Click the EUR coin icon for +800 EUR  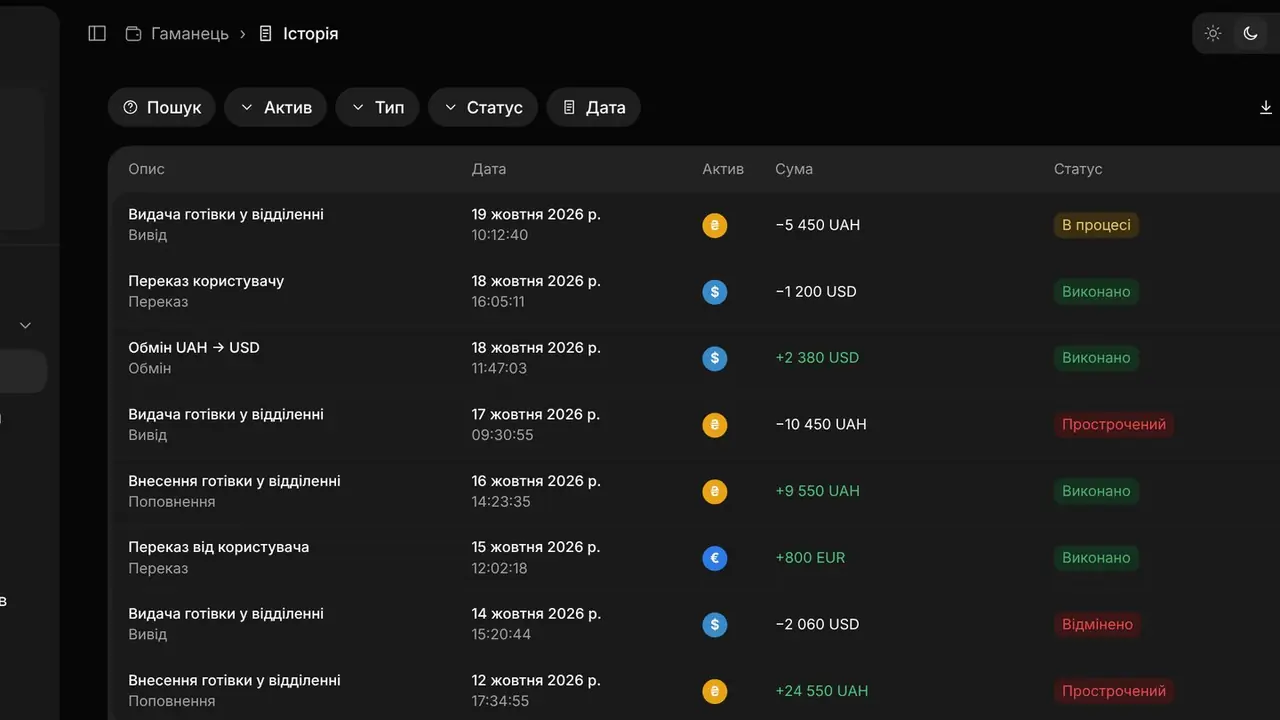tap(714, 558)
